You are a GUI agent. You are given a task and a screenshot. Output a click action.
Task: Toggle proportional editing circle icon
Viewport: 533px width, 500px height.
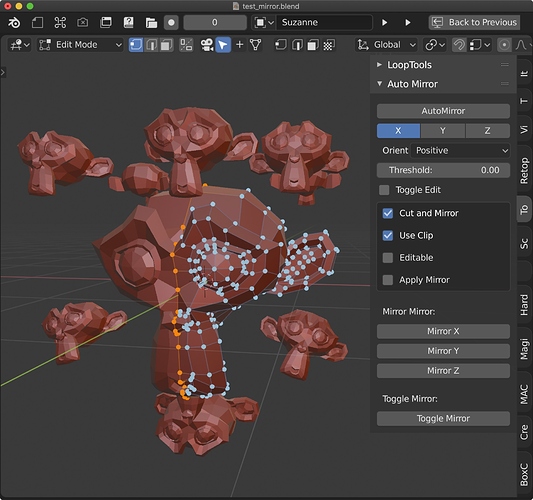click(504, 45)
